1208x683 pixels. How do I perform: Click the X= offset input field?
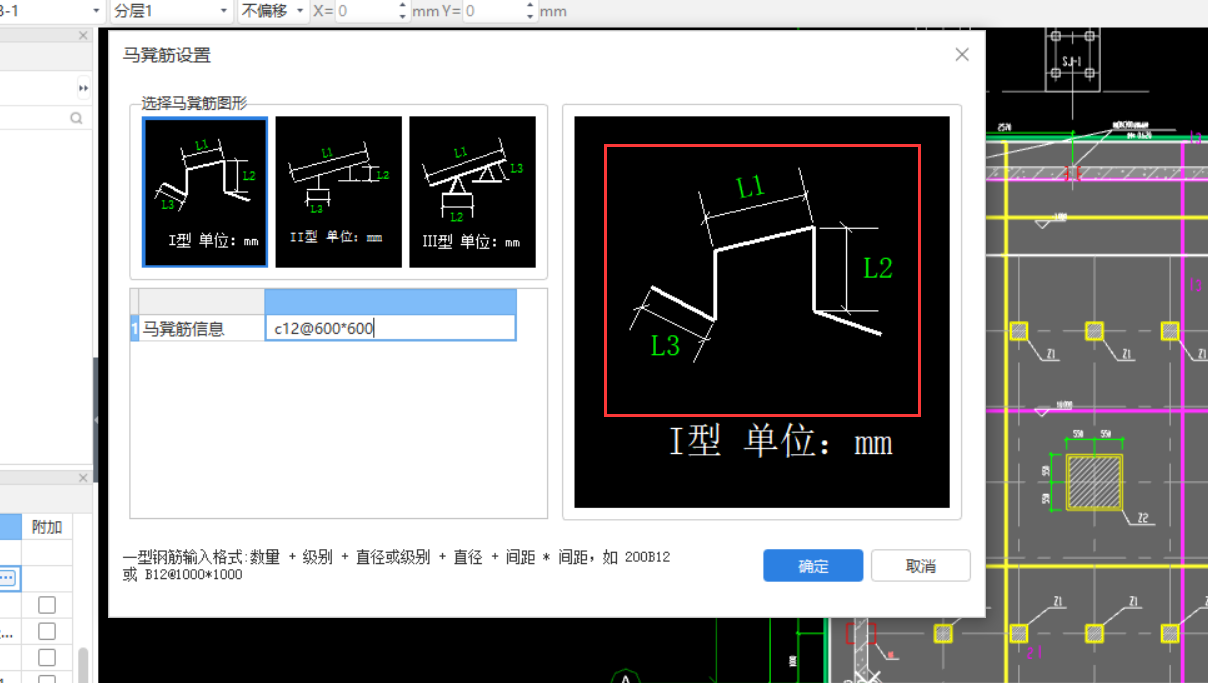366,11
